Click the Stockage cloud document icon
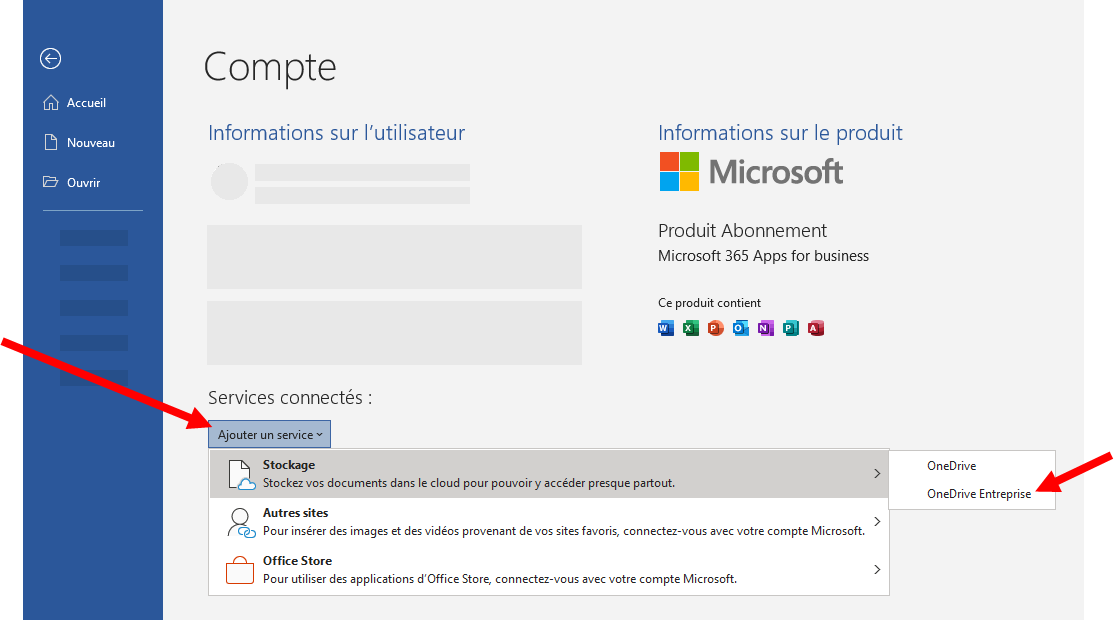 click(241, 474)
